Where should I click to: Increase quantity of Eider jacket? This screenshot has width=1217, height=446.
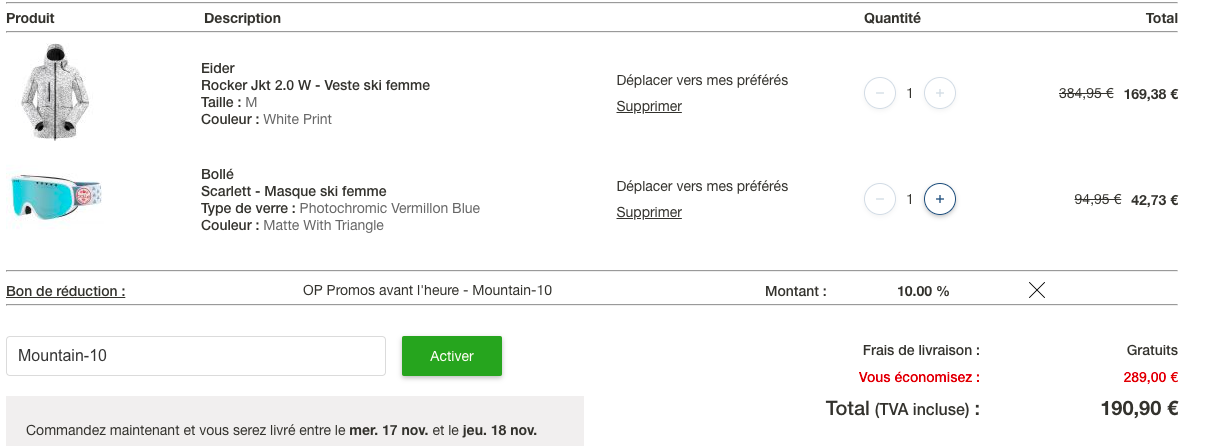(x=939, y=94)
